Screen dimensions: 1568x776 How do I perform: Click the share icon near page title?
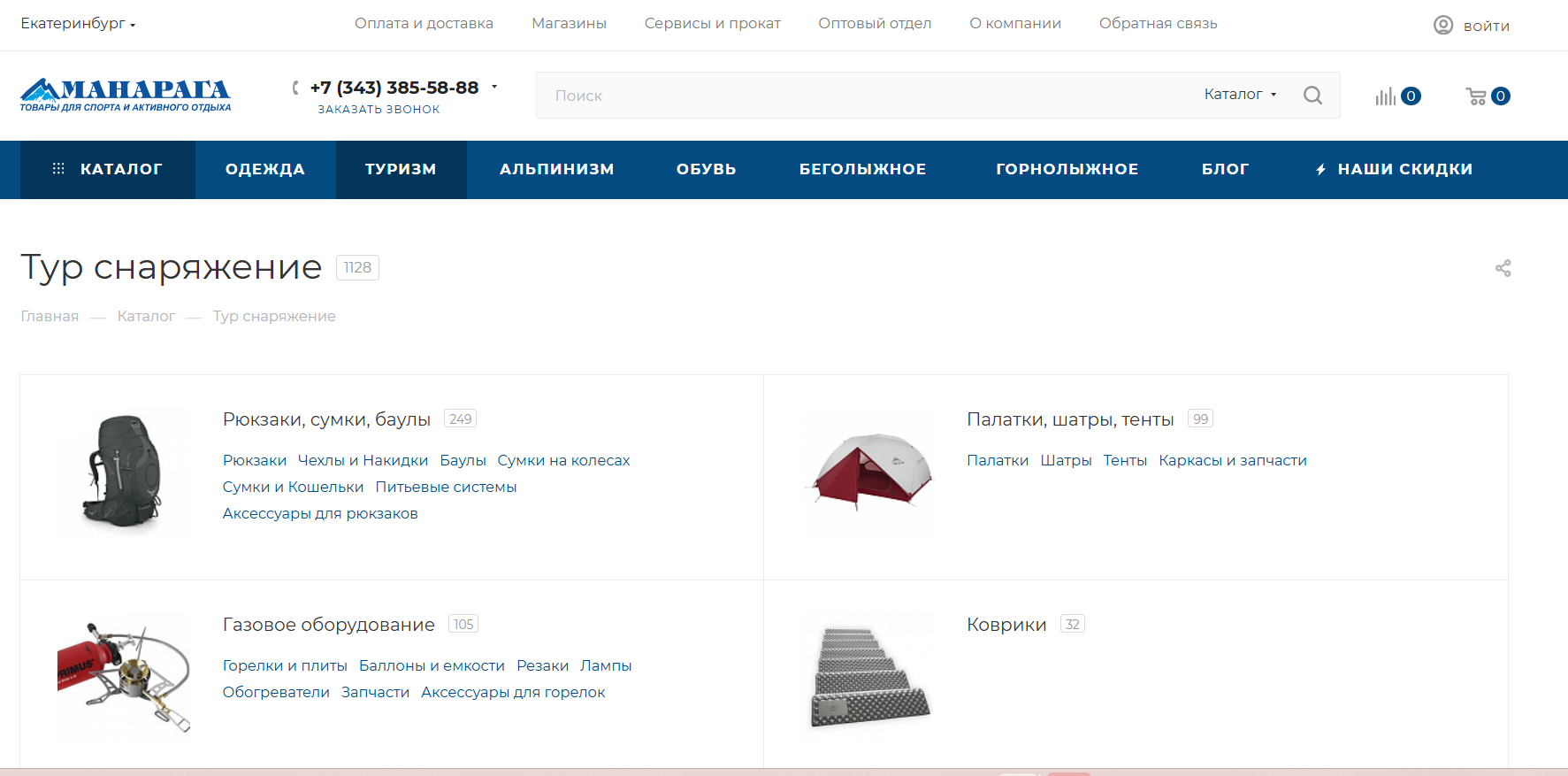(1503, 268)
